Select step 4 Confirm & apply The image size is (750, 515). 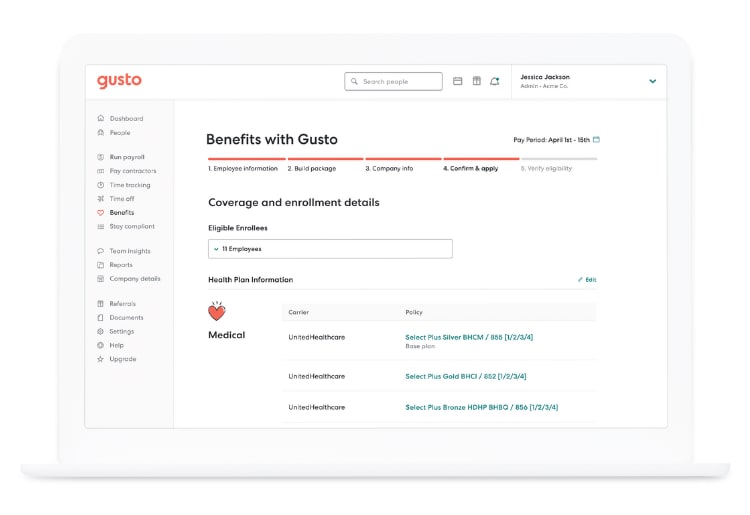471,168
